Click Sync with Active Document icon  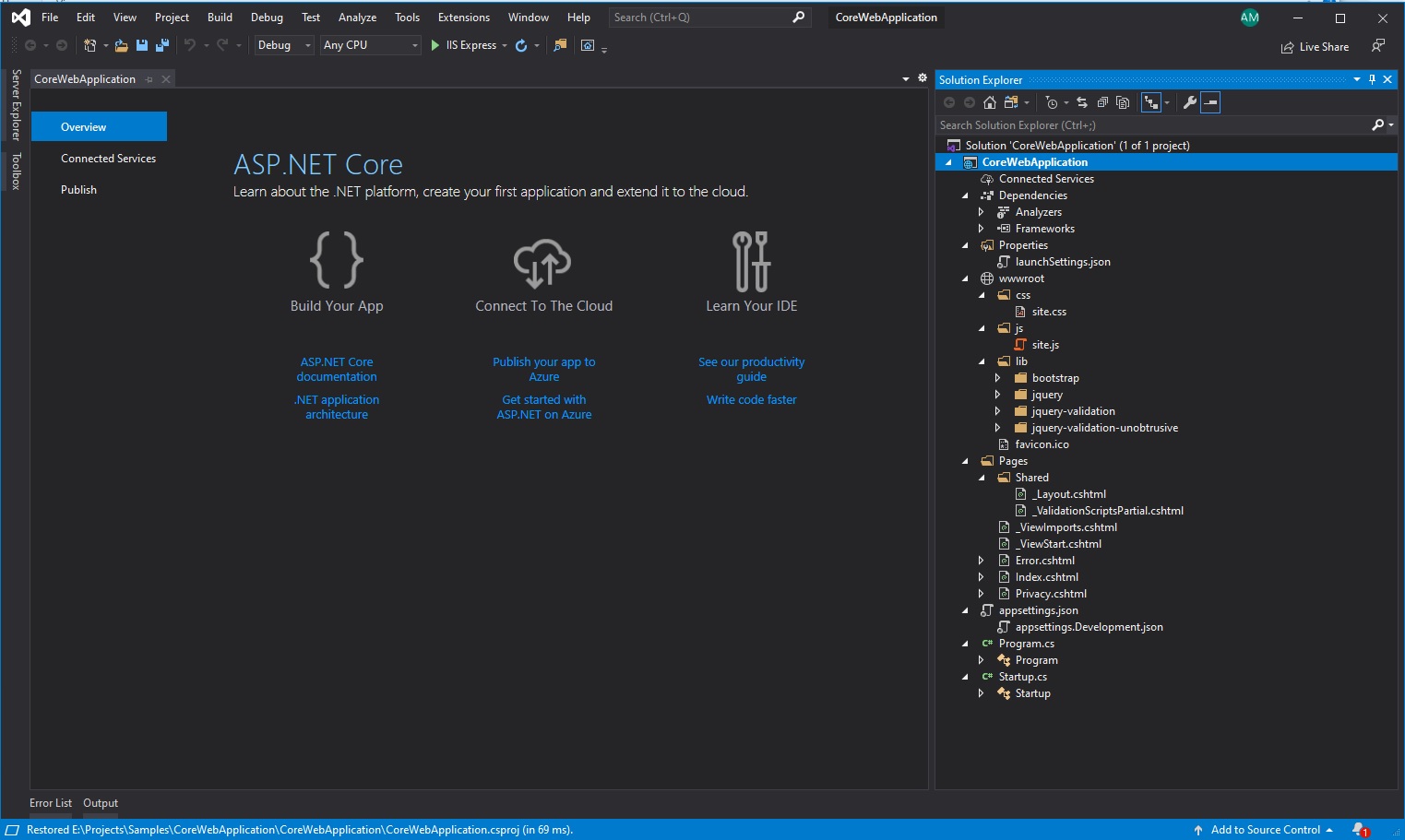(x=1082, y=102)
